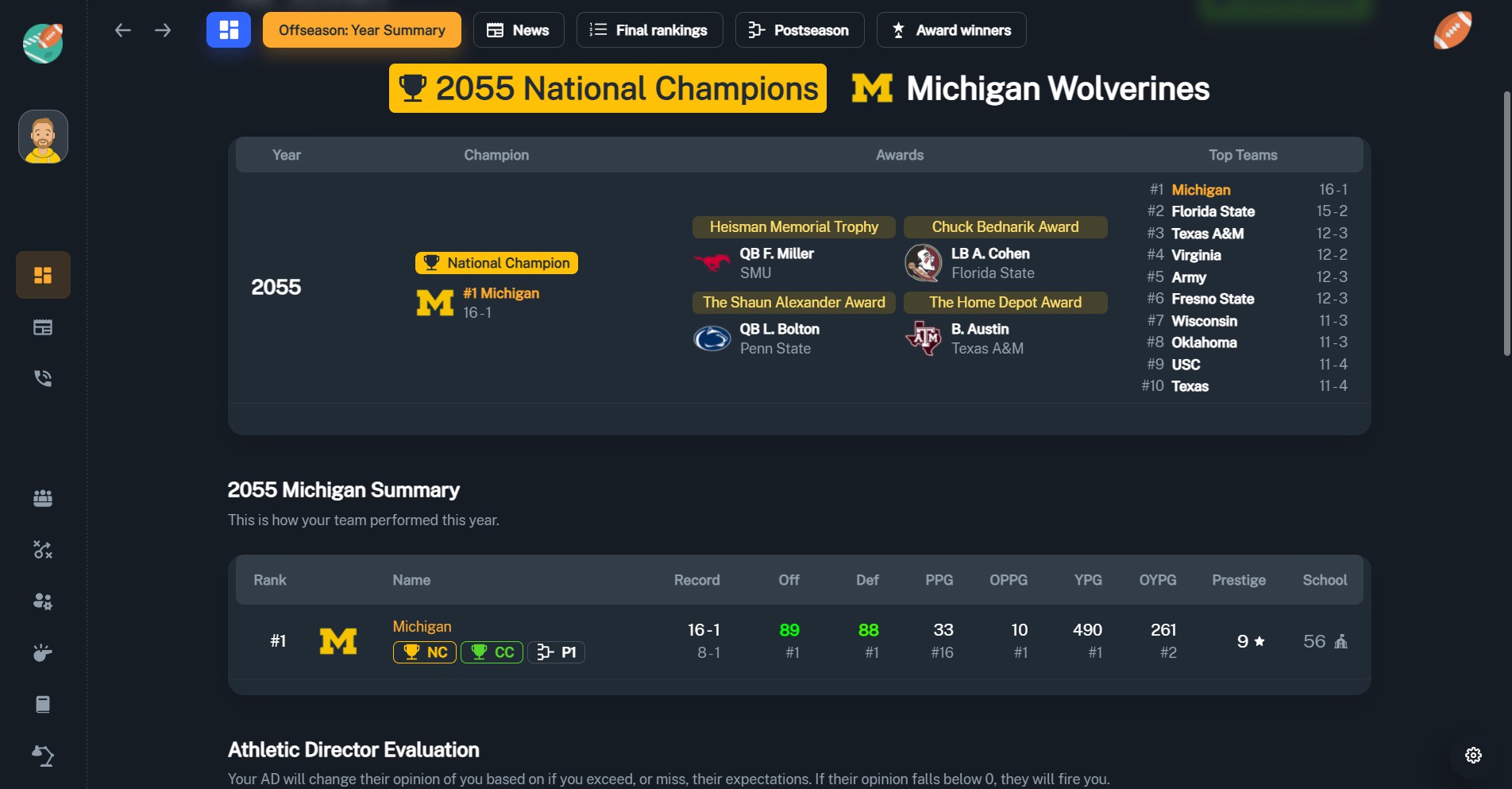Open the roster group sidebar icon
This screenshot has height=789, width=1512.
[43, 498]
